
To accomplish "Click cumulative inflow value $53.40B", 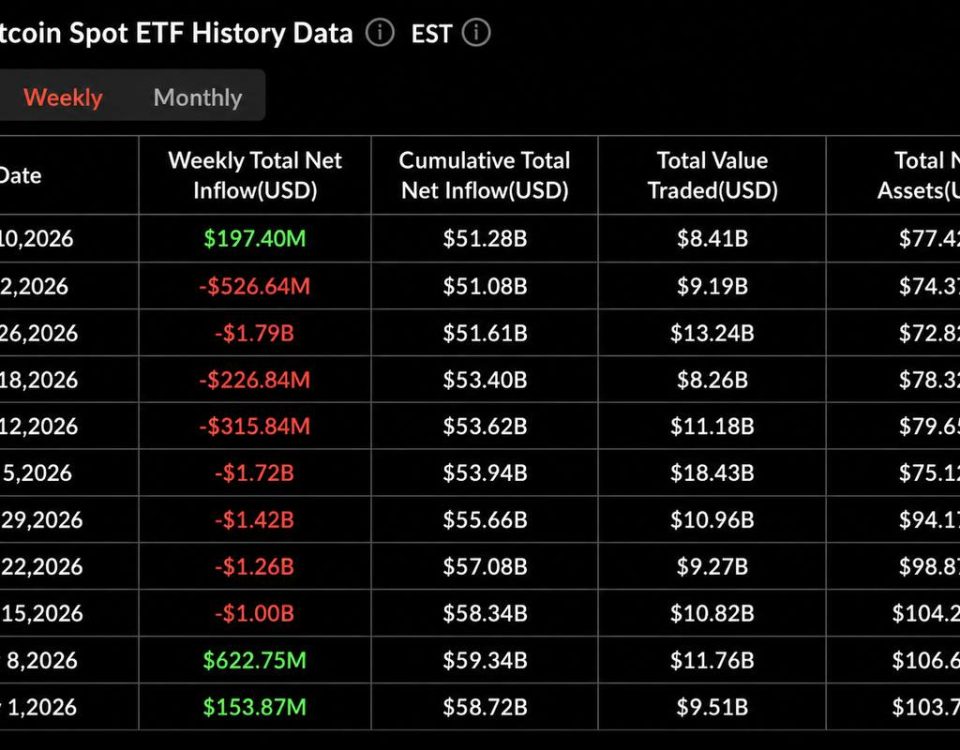I will 485,380.
